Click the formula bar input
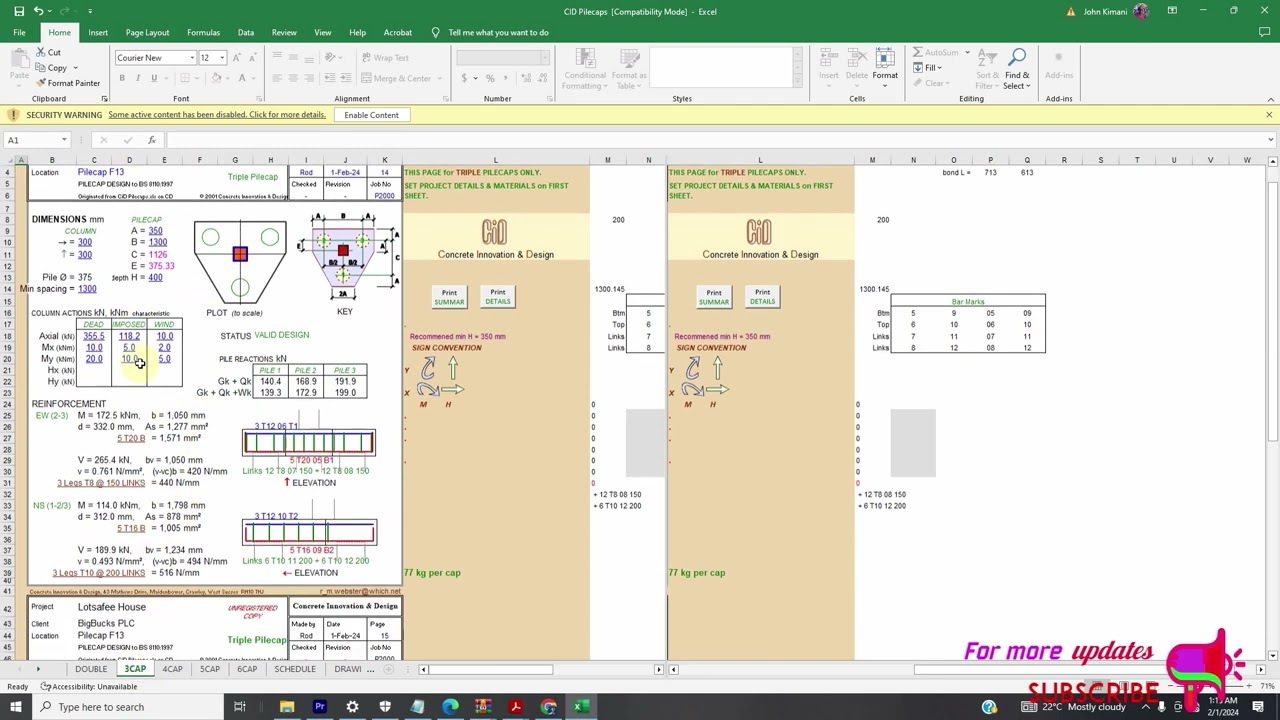This screenshot has width=1280, height=720. tap(715, 140)
